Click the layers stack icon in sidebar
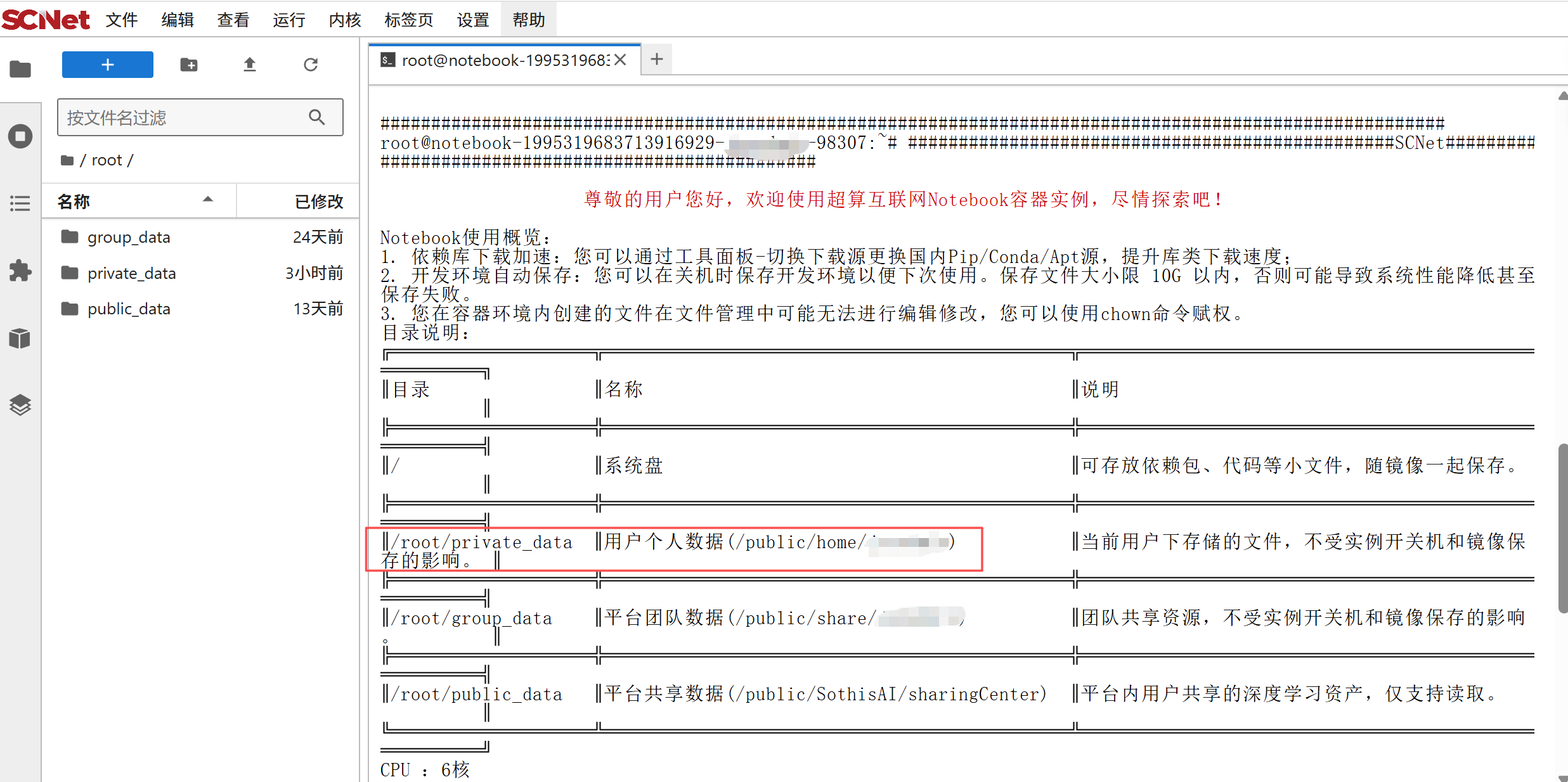Viewport: 1568px width, 782px height. click(x=20, y=405)
